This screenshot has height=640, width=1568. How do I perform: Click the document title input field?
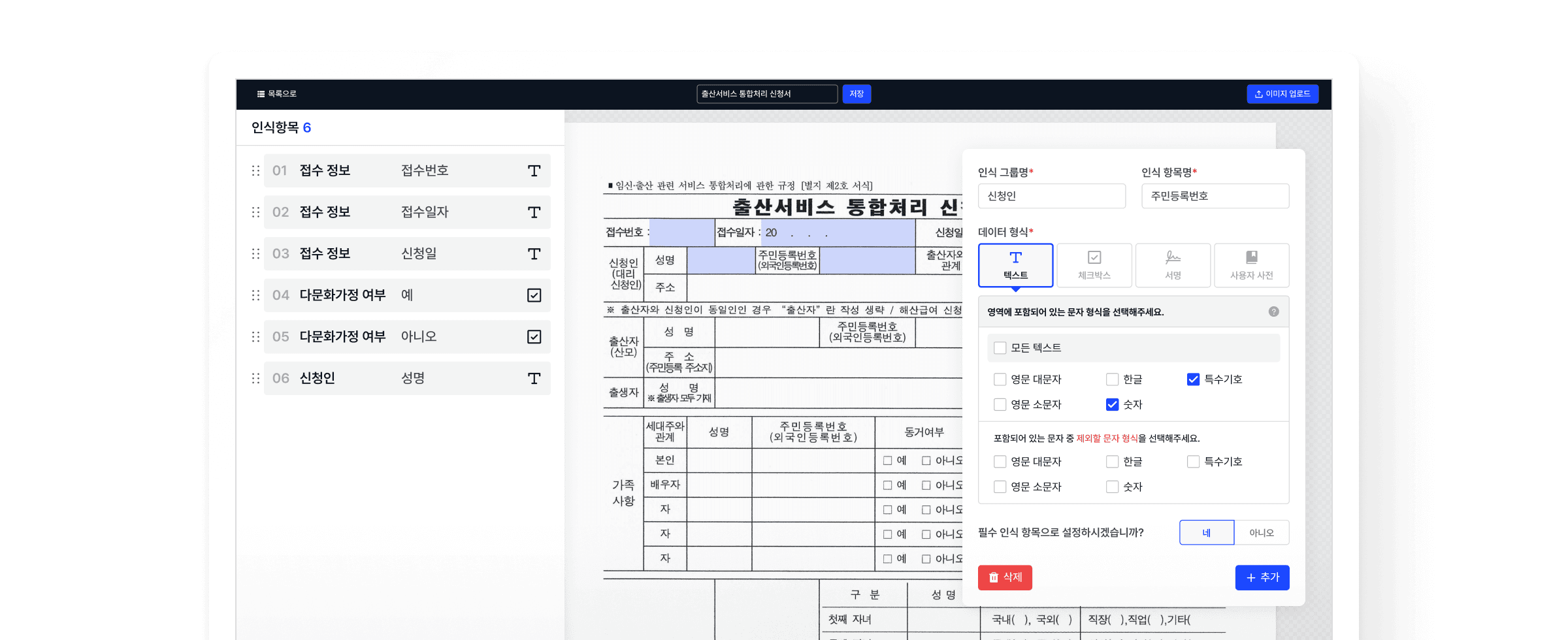pos(767,94)
